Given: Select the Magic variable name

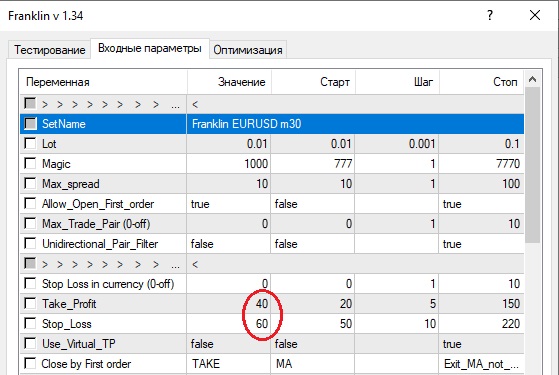Looking at the screenshot, I should point(56,164).
